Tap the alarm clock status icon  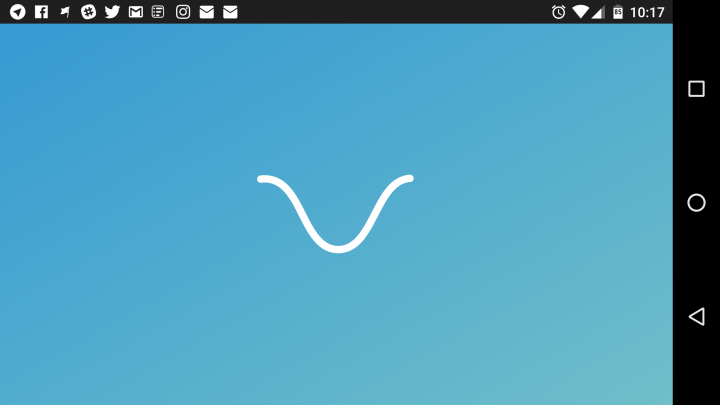tap(558, 12)
